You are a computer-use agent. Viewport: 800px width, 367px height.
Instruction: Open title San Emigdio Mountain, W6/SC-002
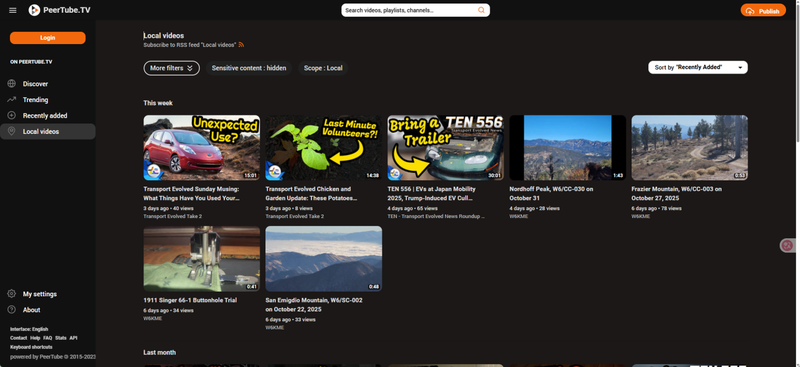(x=314, y=305)
